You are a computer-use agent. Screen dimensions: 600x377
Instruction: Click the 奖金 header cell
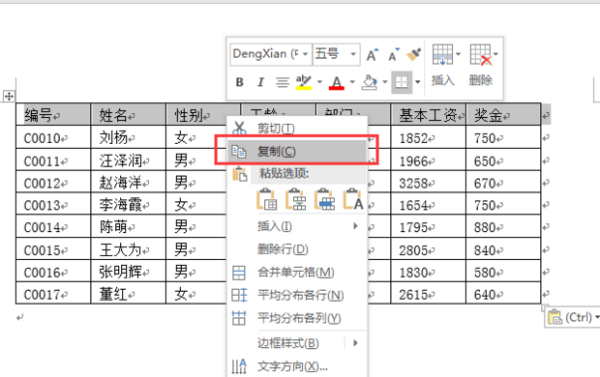(504, 114)
